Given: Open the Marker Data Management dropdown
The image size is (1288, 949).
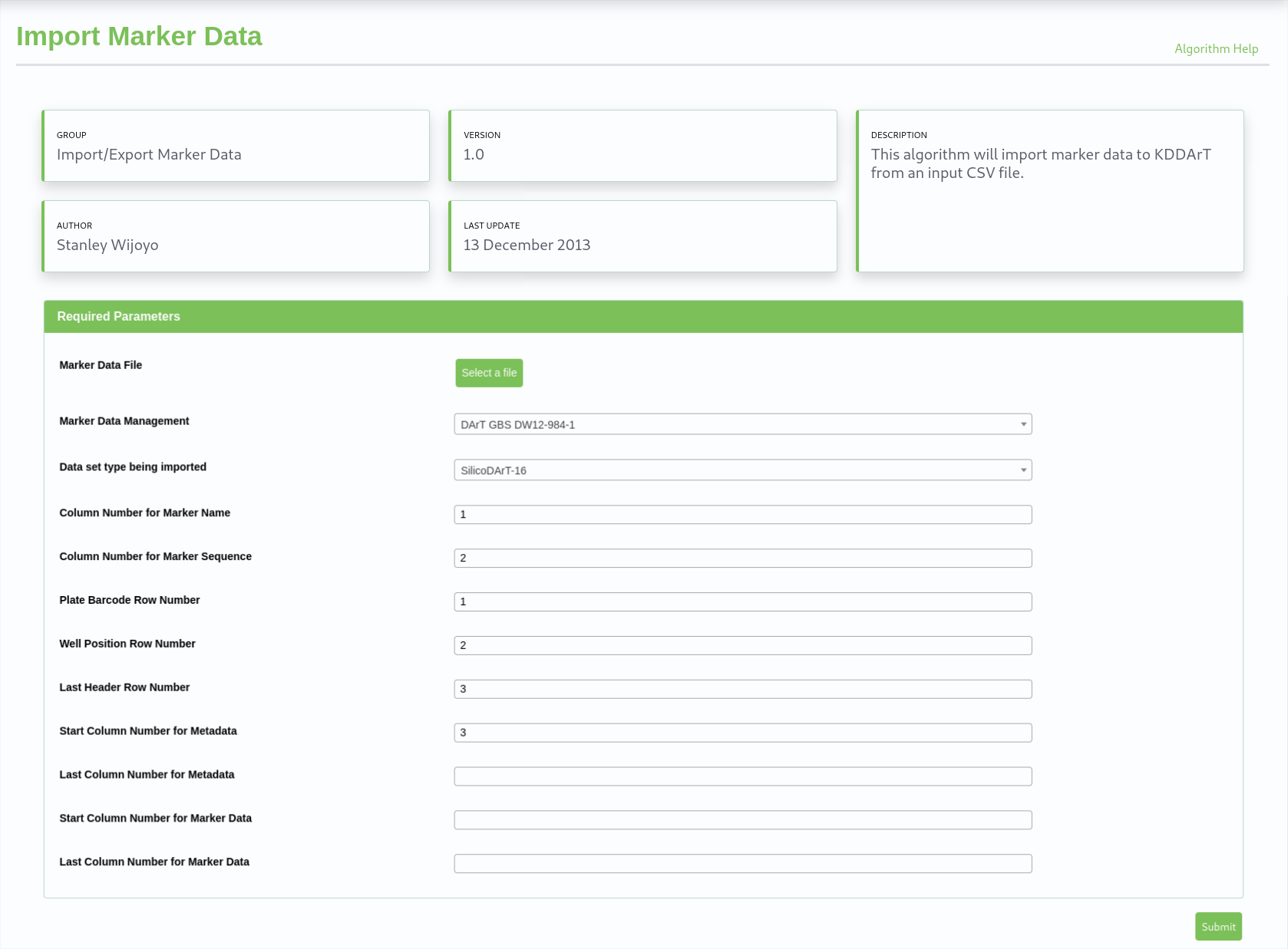Looking at the screenshot, I should click(x=741, y=424).
